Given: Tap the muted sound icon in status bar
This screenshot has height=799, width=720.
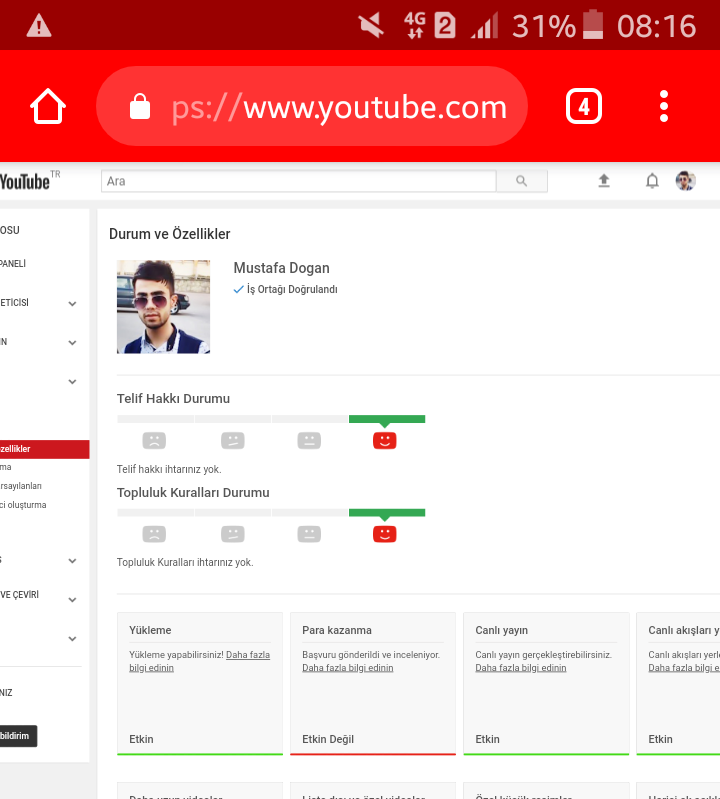Looking at the screenshot, I should click(370, 25).
